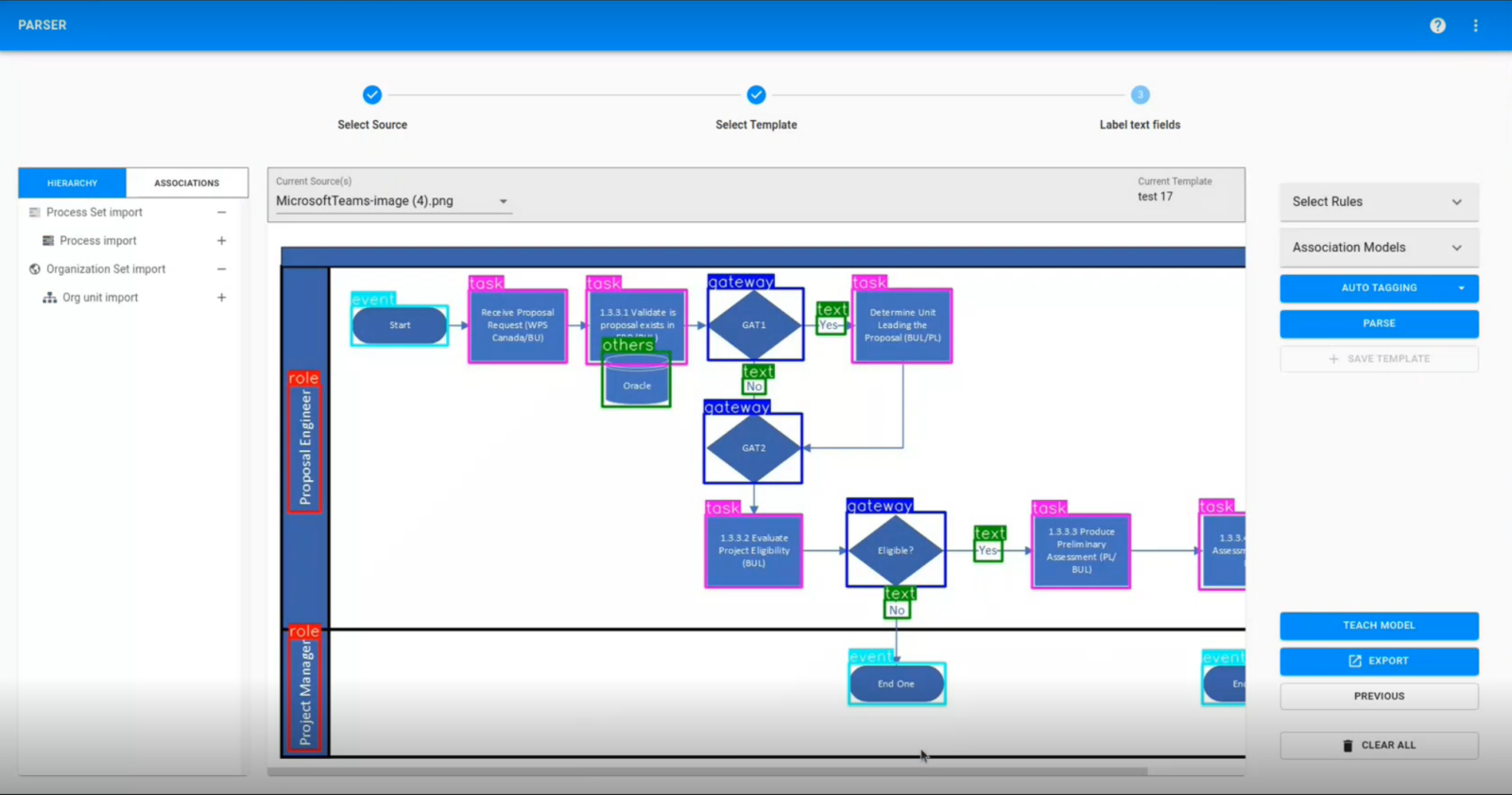The height and width of the screenshot is (795, 1512).
Task: Open the Current Source file dropdown
Action: pos(503,201)
